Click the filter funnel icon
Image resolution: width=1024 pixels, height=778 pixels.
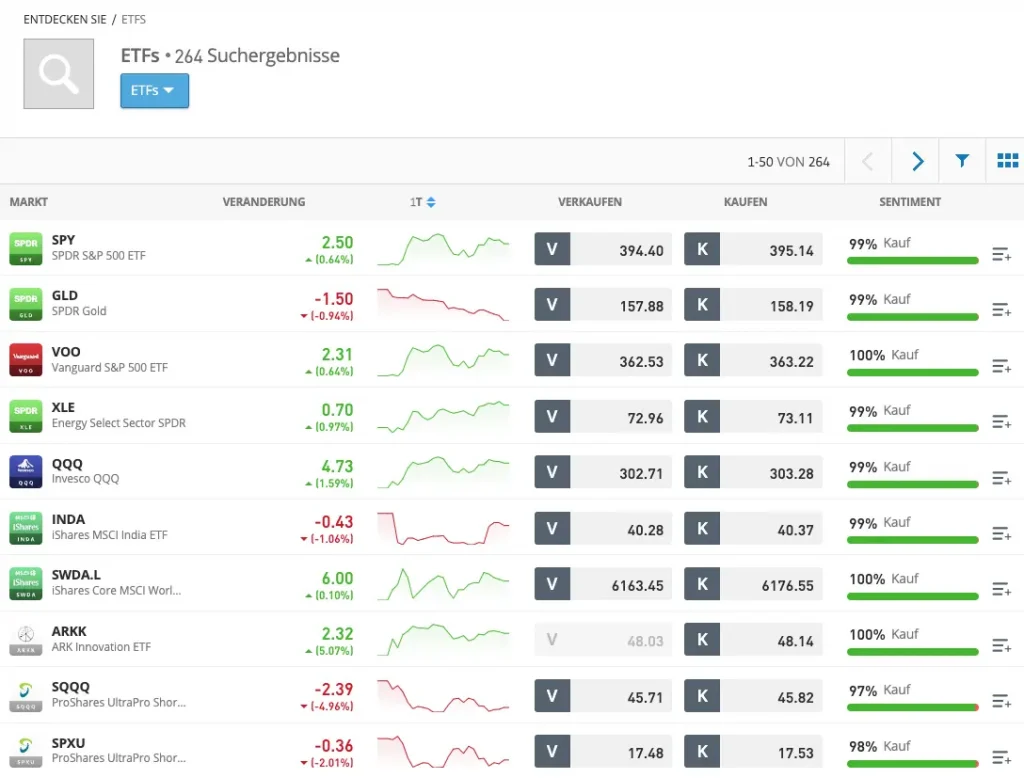coord(962,161)
